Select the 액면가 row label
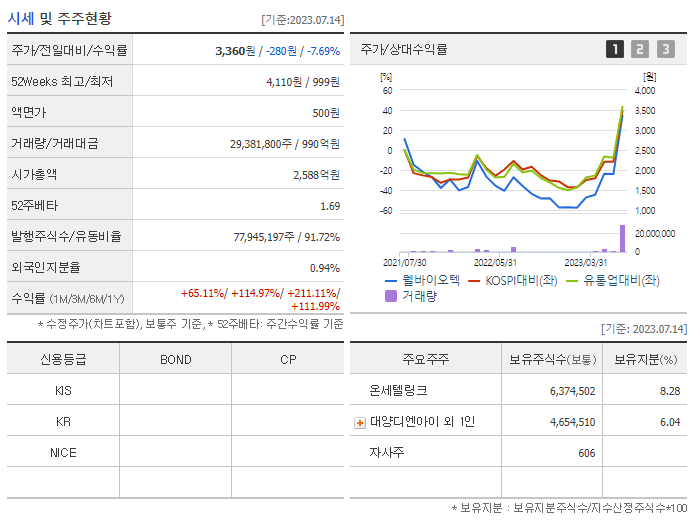The width and height of the screenshot is (700, 523). [29, 112]
